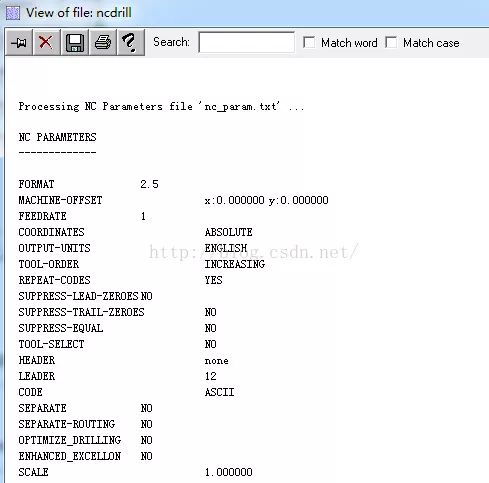The width and height of the screenshot is (489, 483).
Task: Click the pin (stick) window icon
Action: pos(19,42)
